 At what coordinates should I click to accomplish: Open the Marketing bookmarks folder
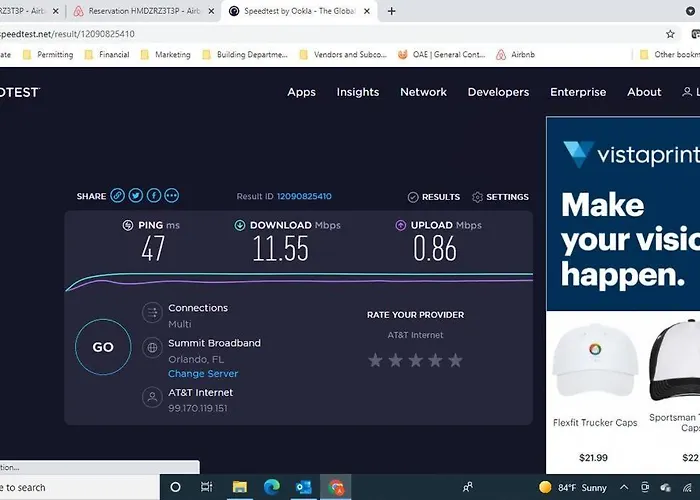coord(166,54)
